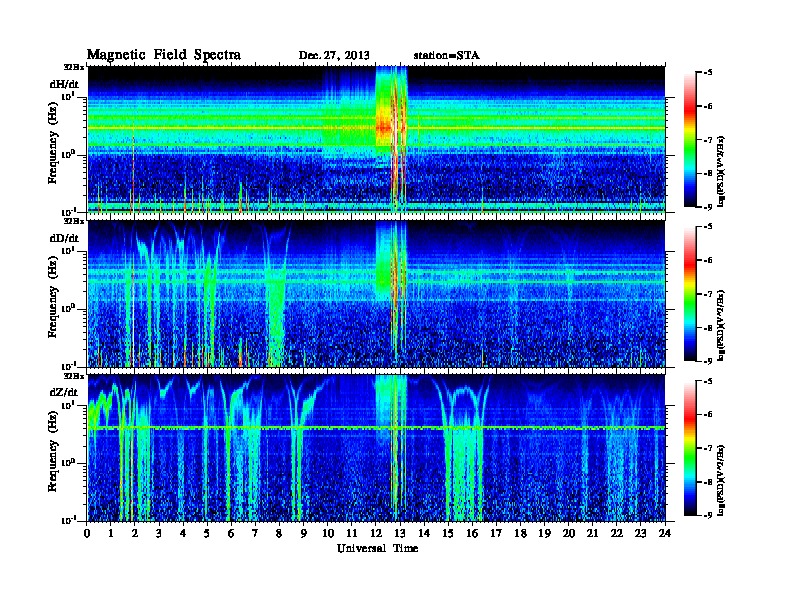Click hour tick label "2" on time axis
792x612 pixels.
pyautogui.click(x=135, y=533)
